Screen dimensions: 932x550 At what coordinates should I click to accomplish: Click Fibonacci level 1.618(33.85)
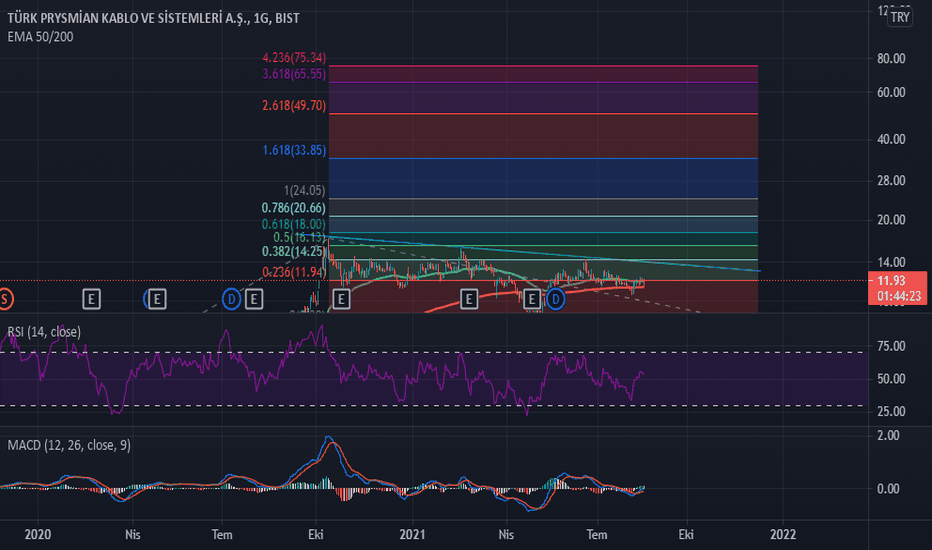point(294,150)
